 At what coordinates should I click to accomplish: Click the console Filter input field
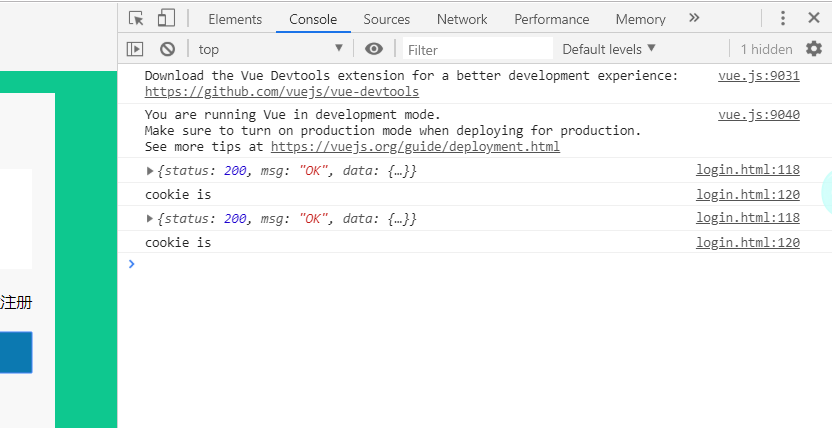[x=478, y=49]
